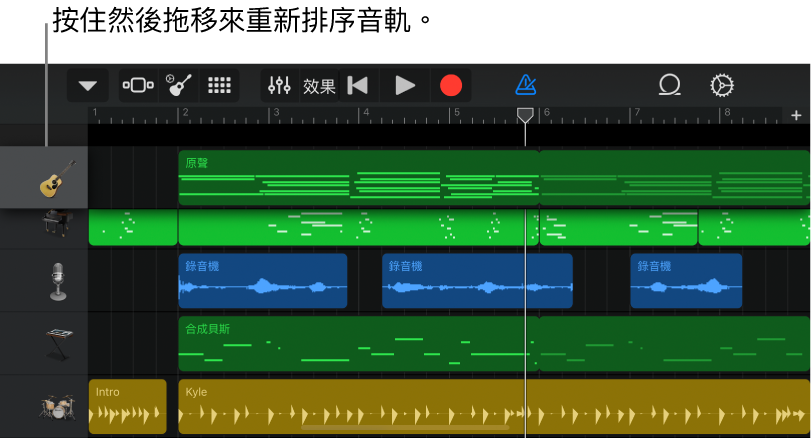
Task: Click bar 7 on the ruler
Action: [x=637, y=113]
